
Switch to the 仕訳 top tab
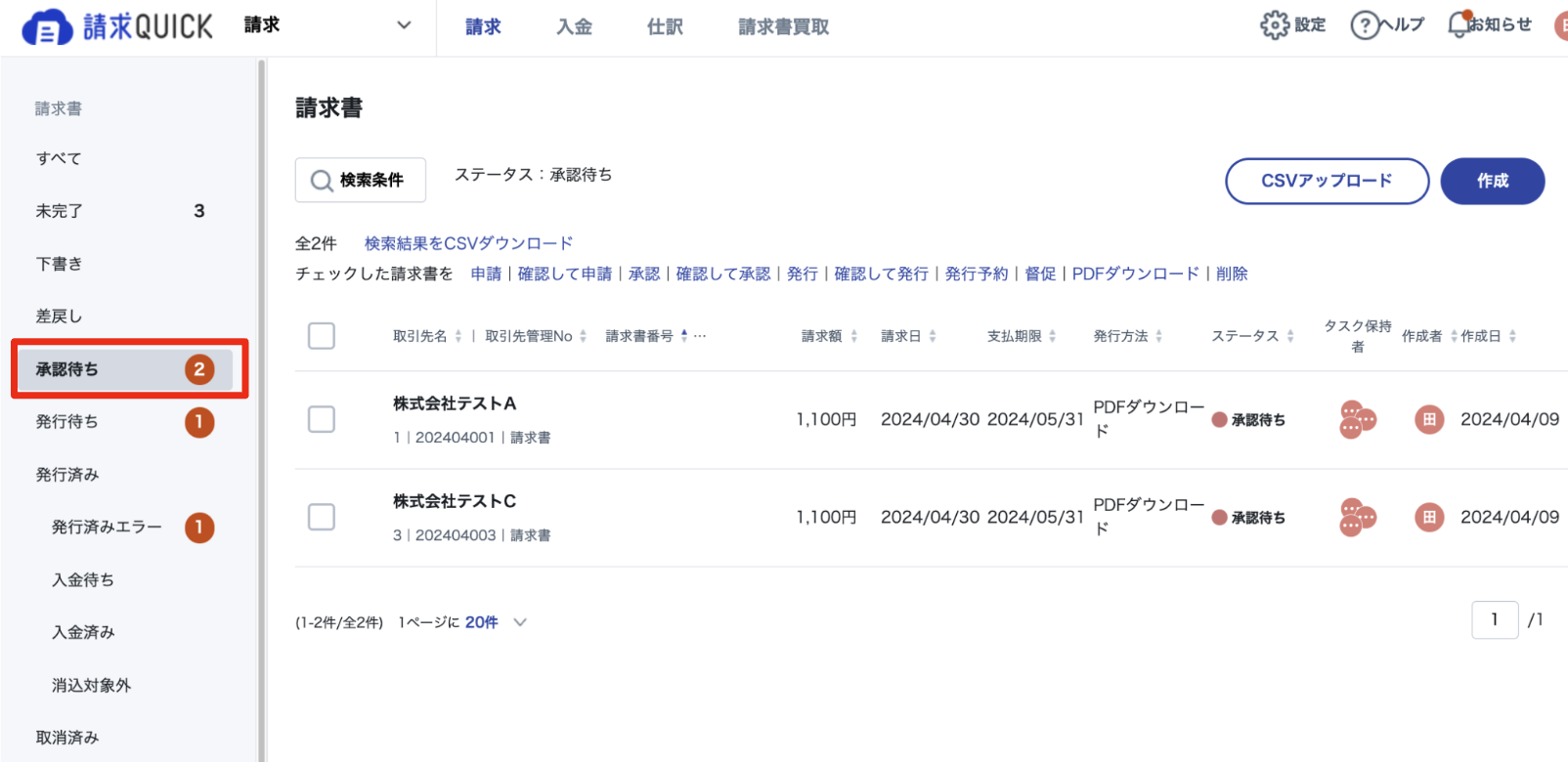(x=665, y=27)
